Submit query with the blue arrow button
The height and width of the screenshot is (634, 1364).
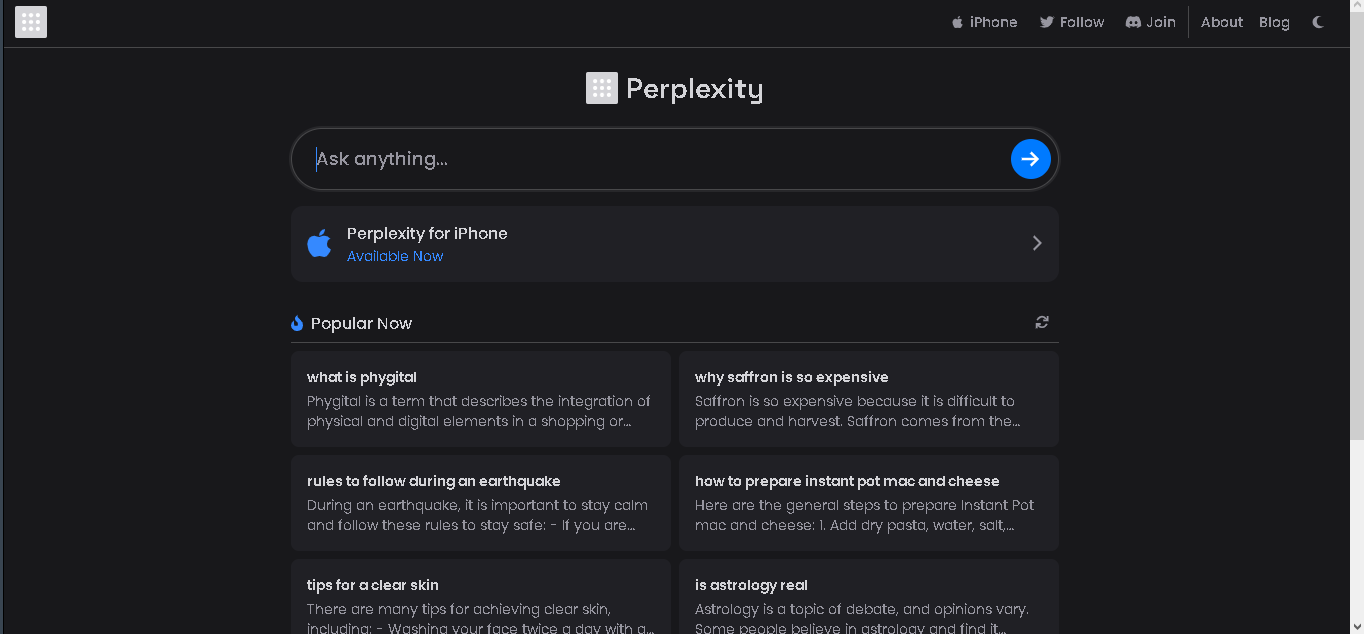[1030, 159]
